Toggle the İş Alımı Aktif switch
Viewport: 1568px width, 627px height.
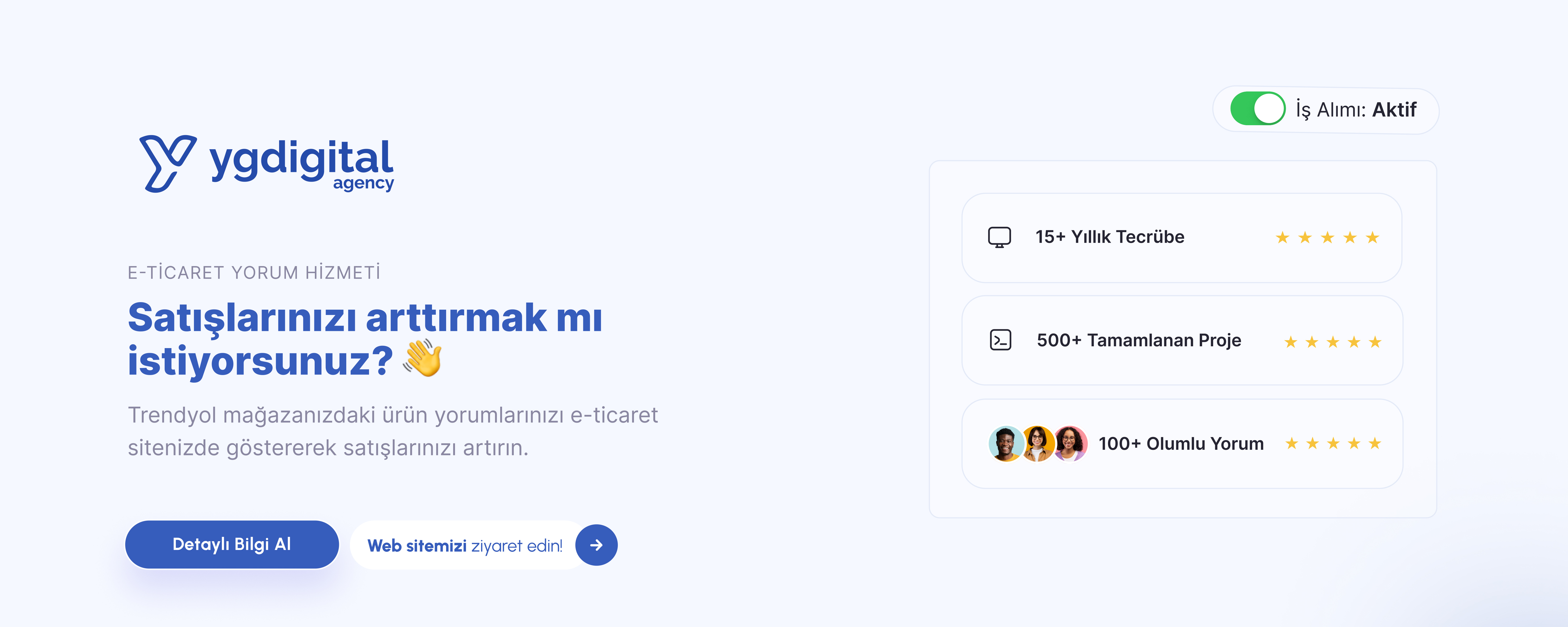pos(1258,109)
